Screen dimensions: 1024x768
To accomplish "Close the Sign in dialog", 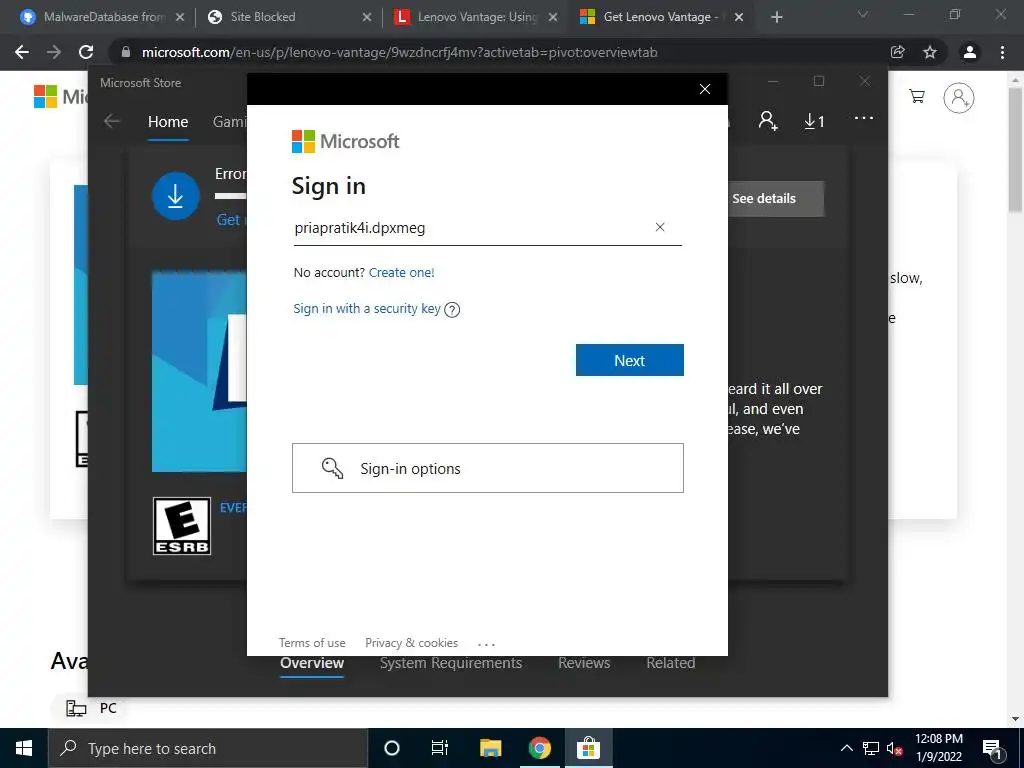I will [x=705, y=89].
